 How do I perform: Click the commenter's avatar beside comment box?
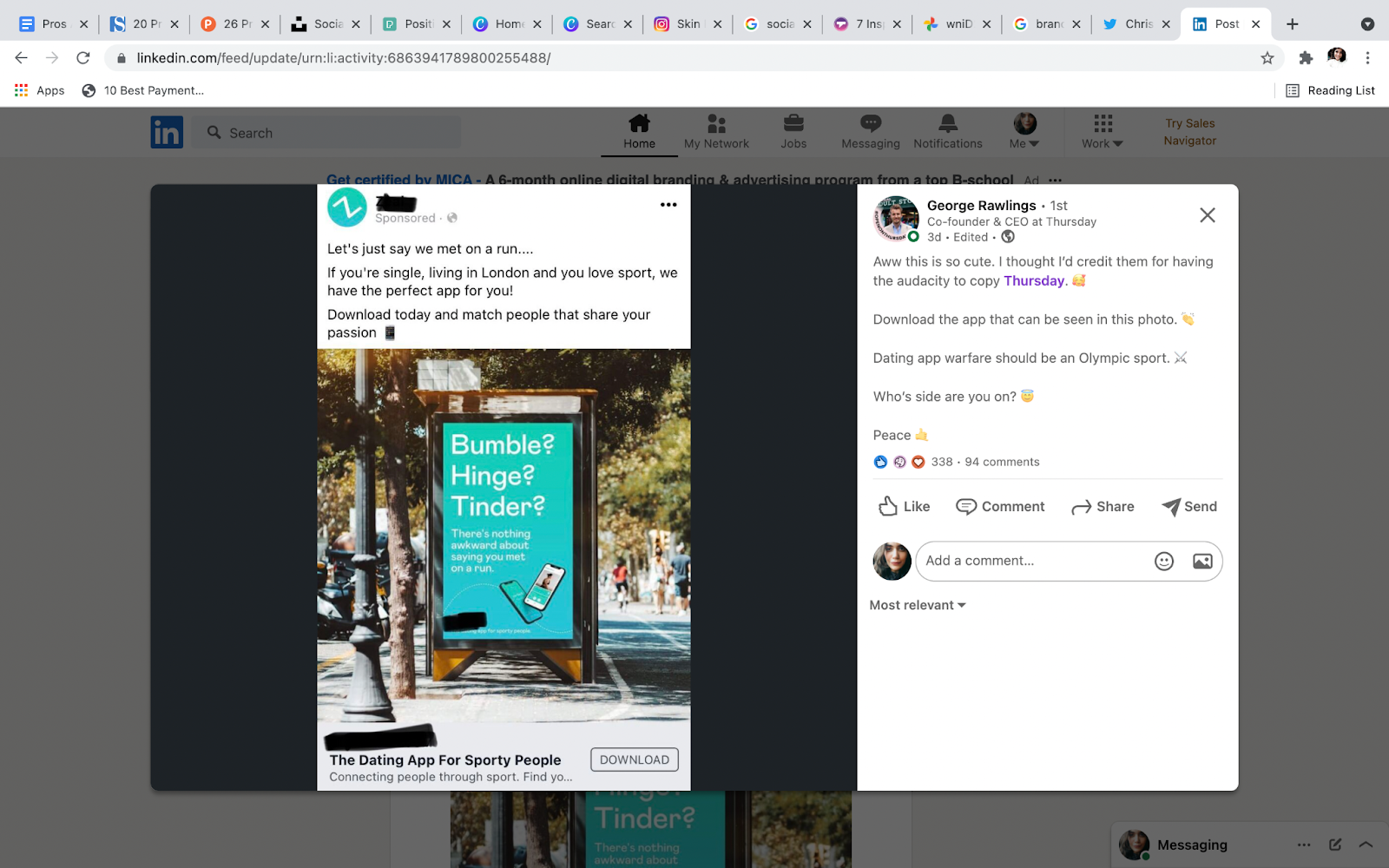(892, 561)
